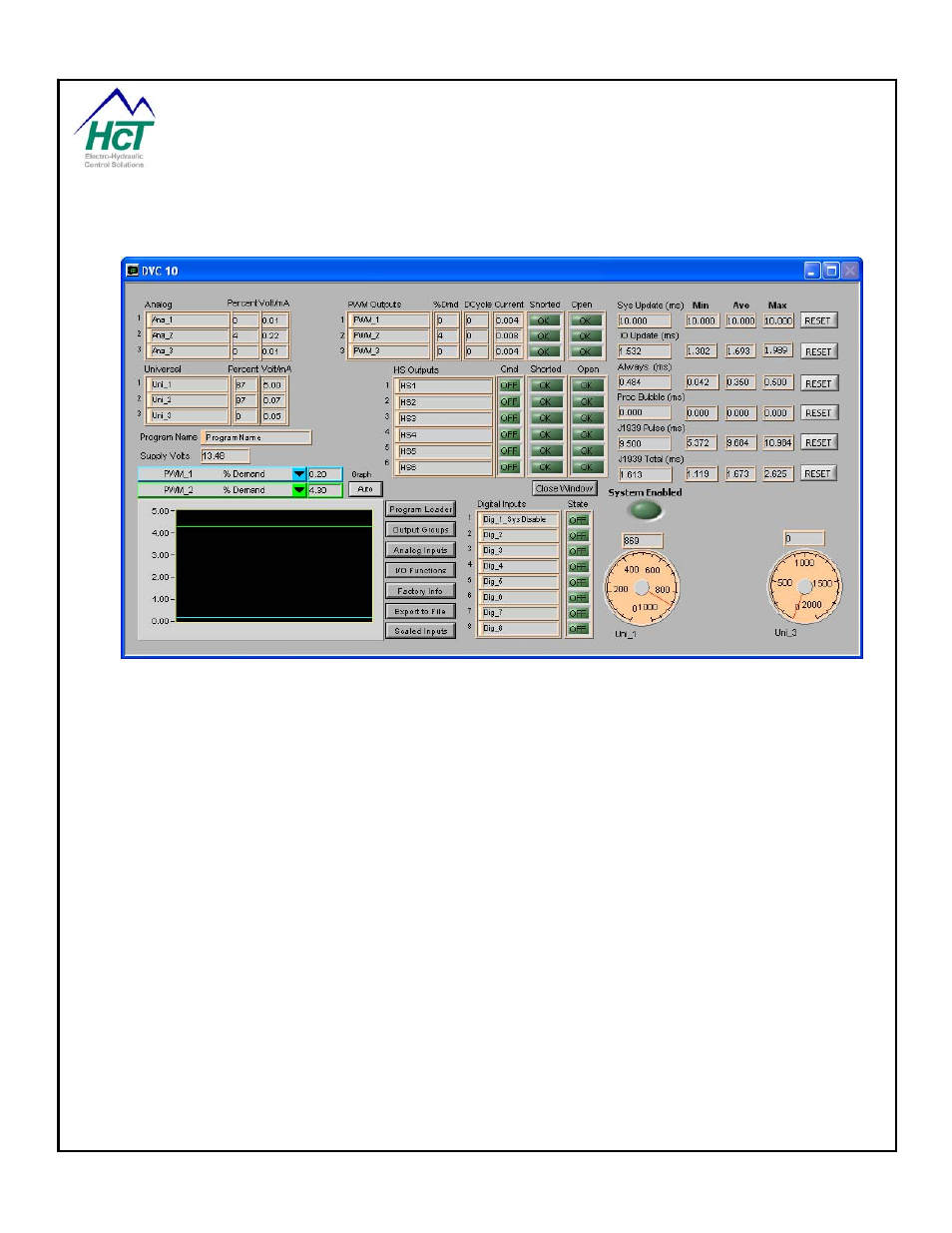The height and width of the screenshot is (1233, 952).
Task: Click the PWM_2 Current value 0.008
Action: [508, 336]
